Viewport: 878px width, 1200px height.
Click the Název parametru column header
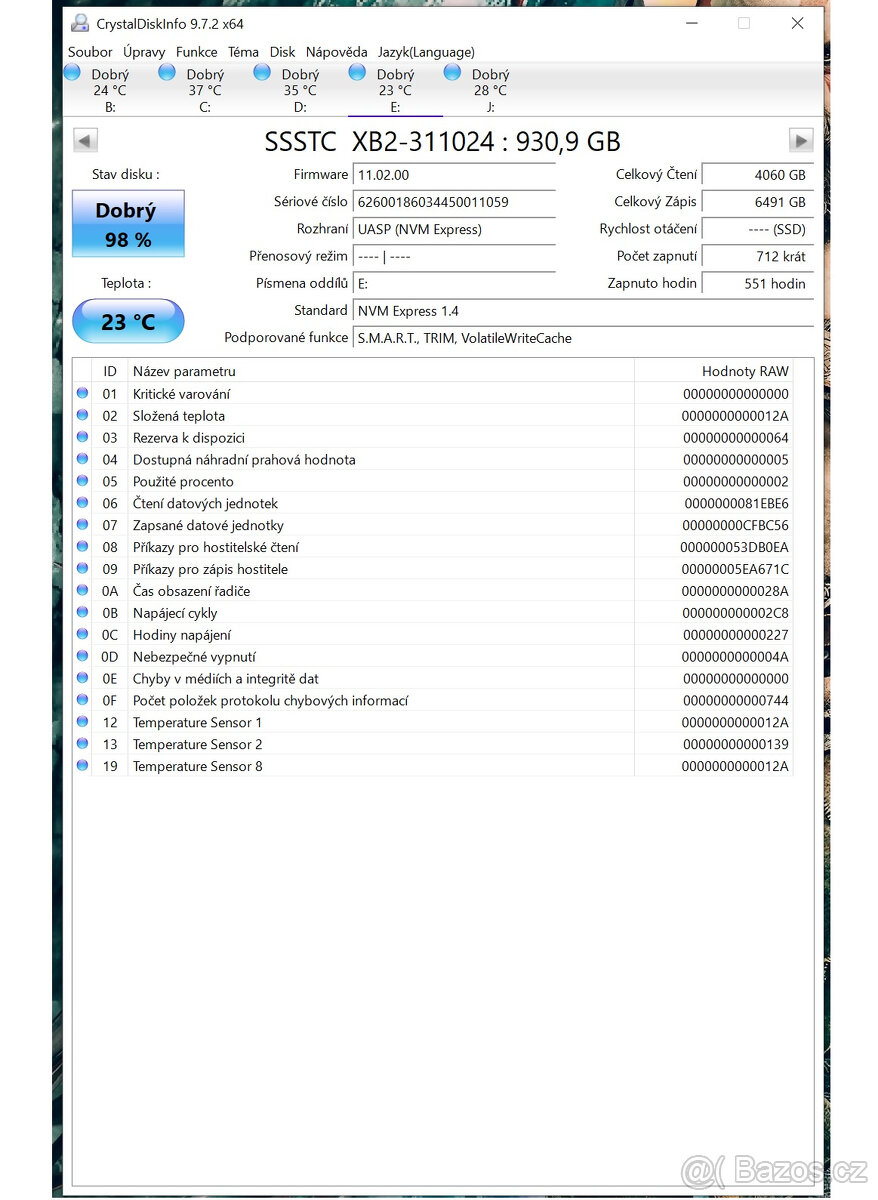[x=381, y=371]
